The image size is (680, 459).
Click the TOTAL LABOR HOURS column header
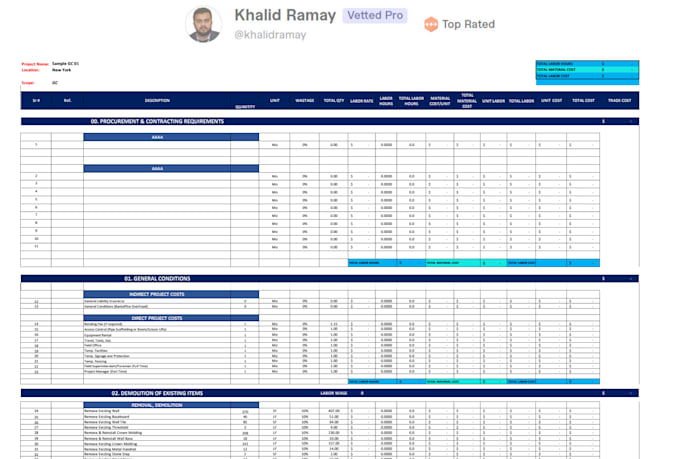[411, 101]
